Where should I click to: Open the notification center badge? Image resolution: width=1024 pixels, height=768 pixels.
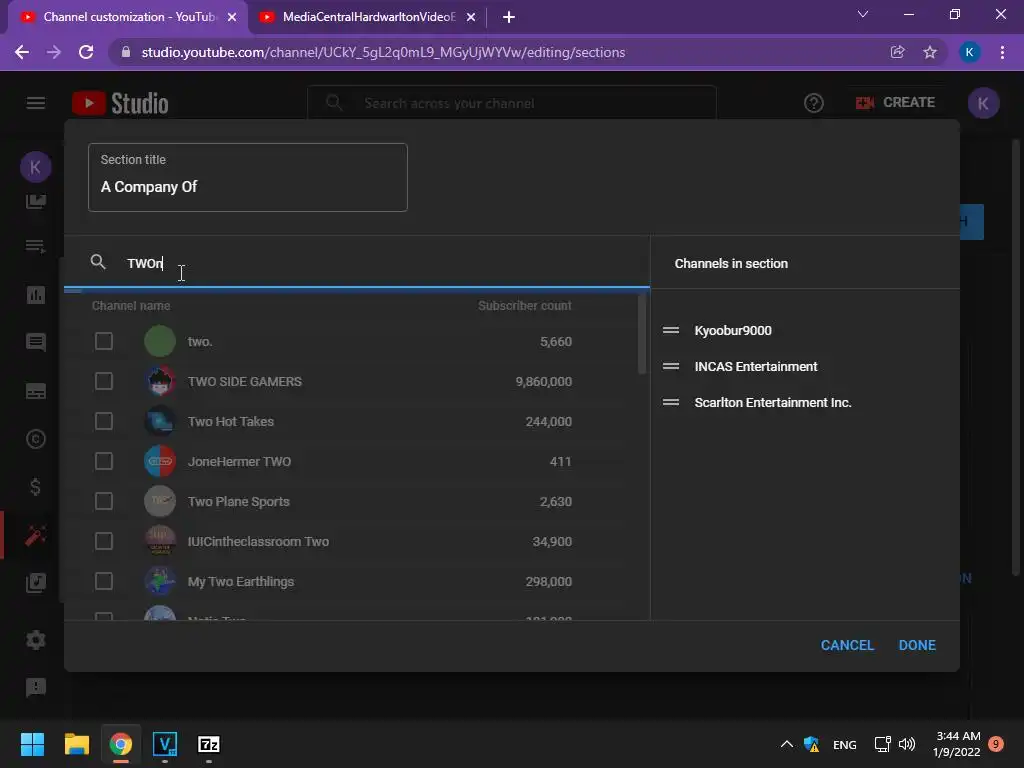(x=996, y=744)
